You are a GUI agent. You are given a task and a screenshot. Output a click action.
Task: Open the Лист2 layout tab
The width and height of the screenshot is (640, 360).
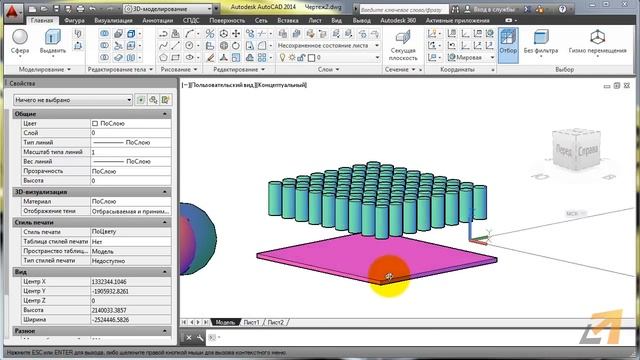pyautogui.click(x=276, y=322)
